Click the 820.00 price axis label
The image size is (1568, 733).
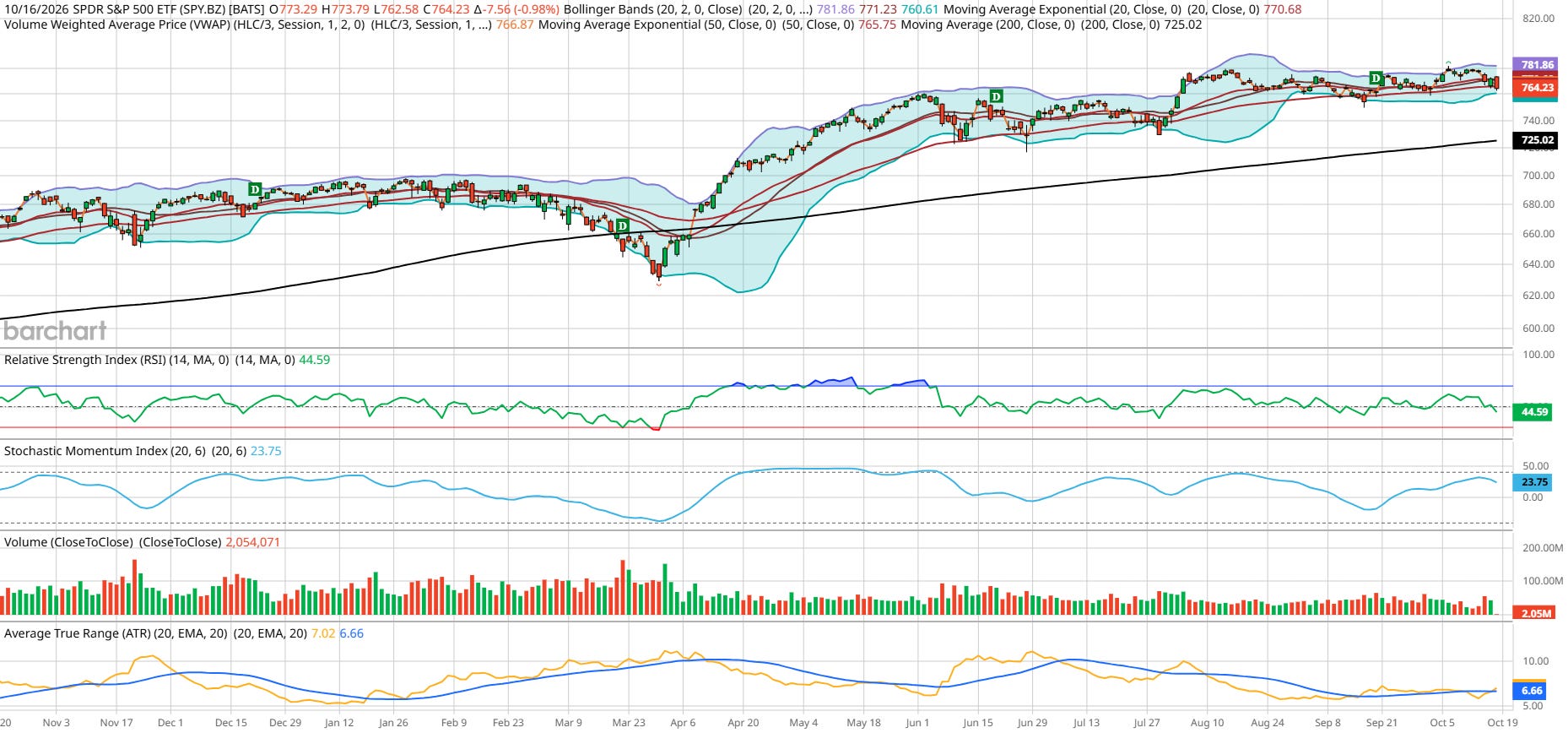[1538, 19]
